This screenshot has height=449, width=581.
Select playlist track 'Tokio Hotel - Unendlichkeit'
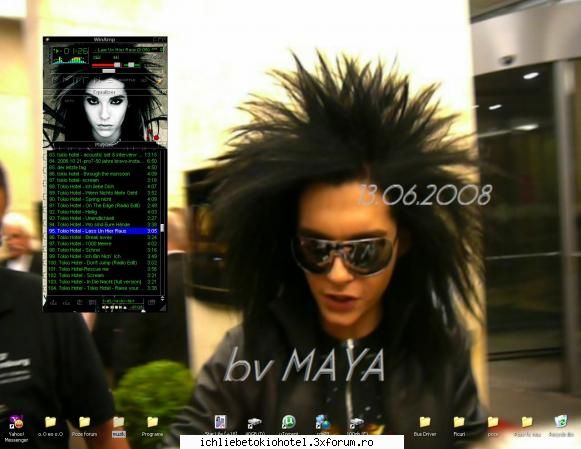103,218
